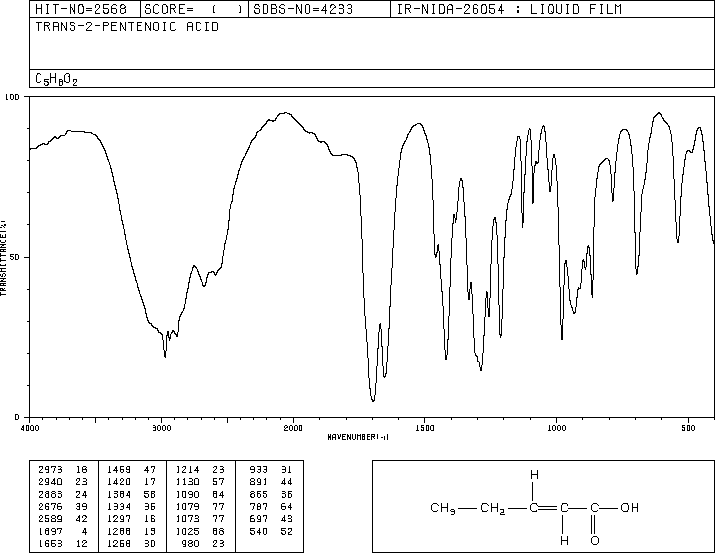
Task: Click the 1500 tick label on the wavenumber axis
Action: pos(425,428)
